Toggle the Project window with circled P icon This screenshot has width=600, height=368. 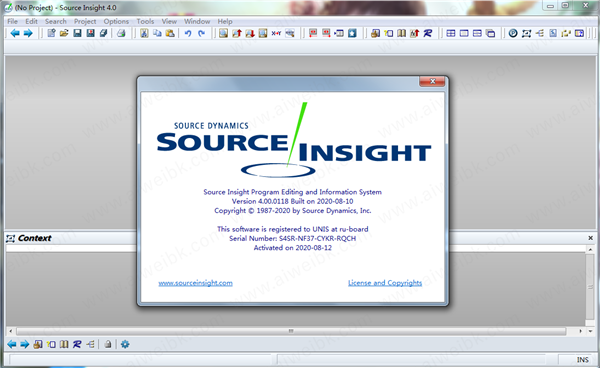[513, 33]
